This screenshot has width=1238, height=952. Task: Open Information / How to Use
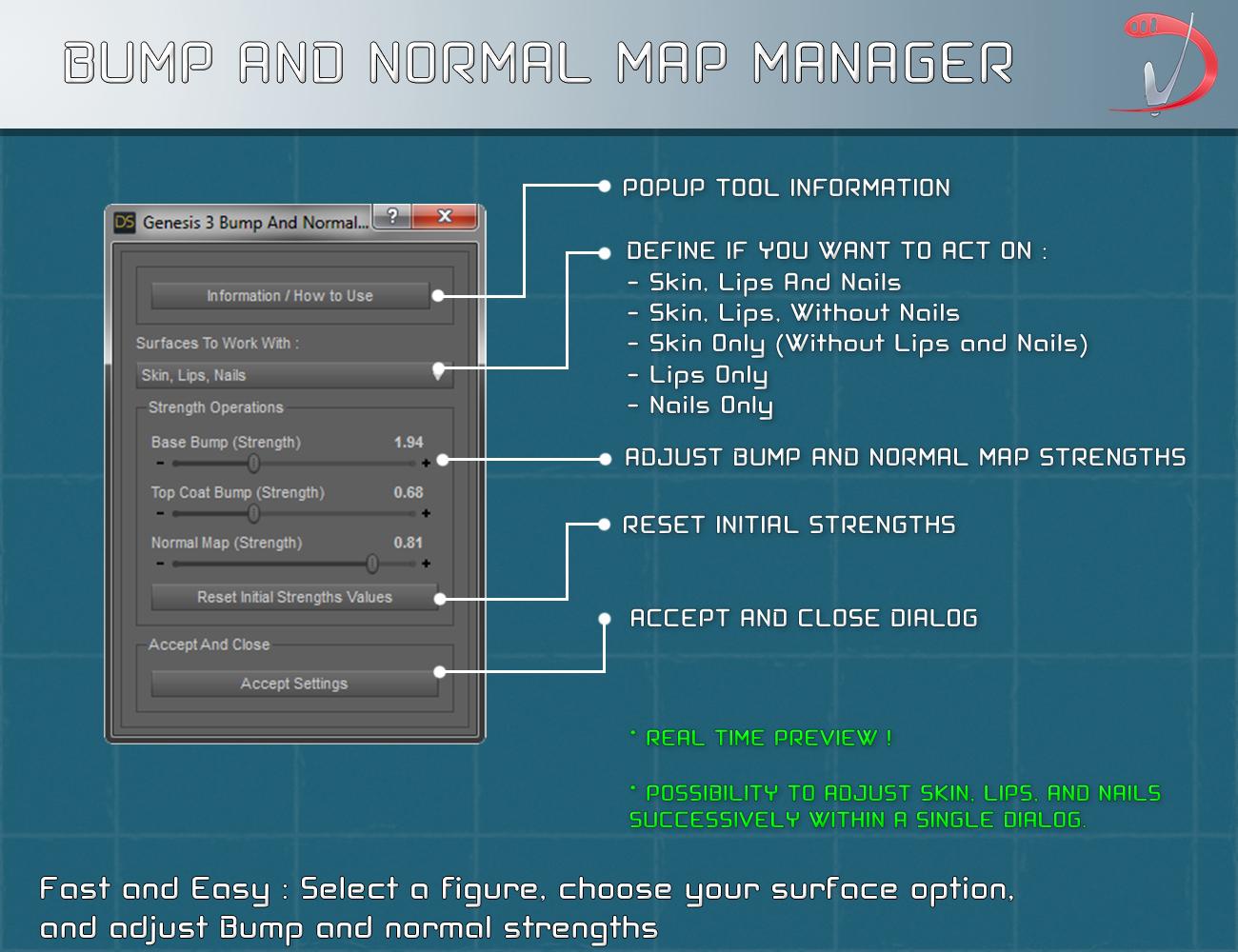pyautogui.click(x=290, y=296)
